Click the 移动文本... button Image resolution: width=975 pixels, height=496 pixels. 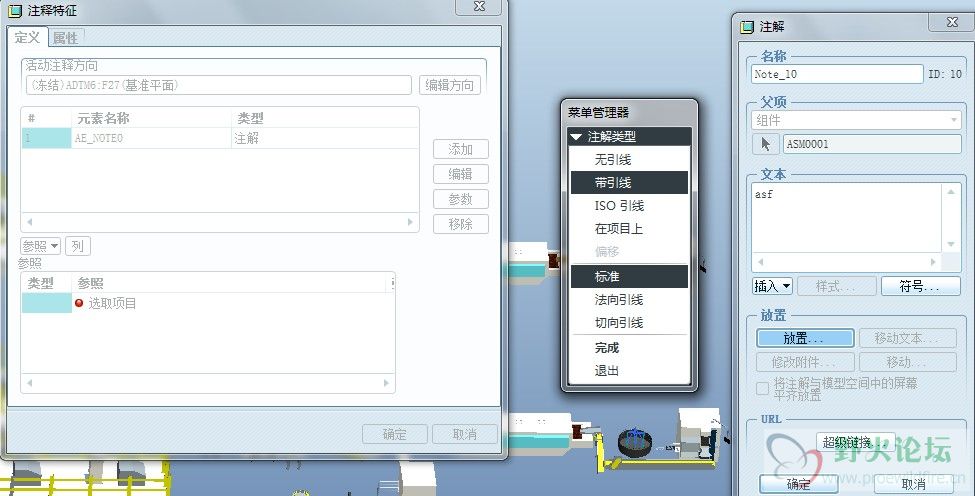[907, 338]
